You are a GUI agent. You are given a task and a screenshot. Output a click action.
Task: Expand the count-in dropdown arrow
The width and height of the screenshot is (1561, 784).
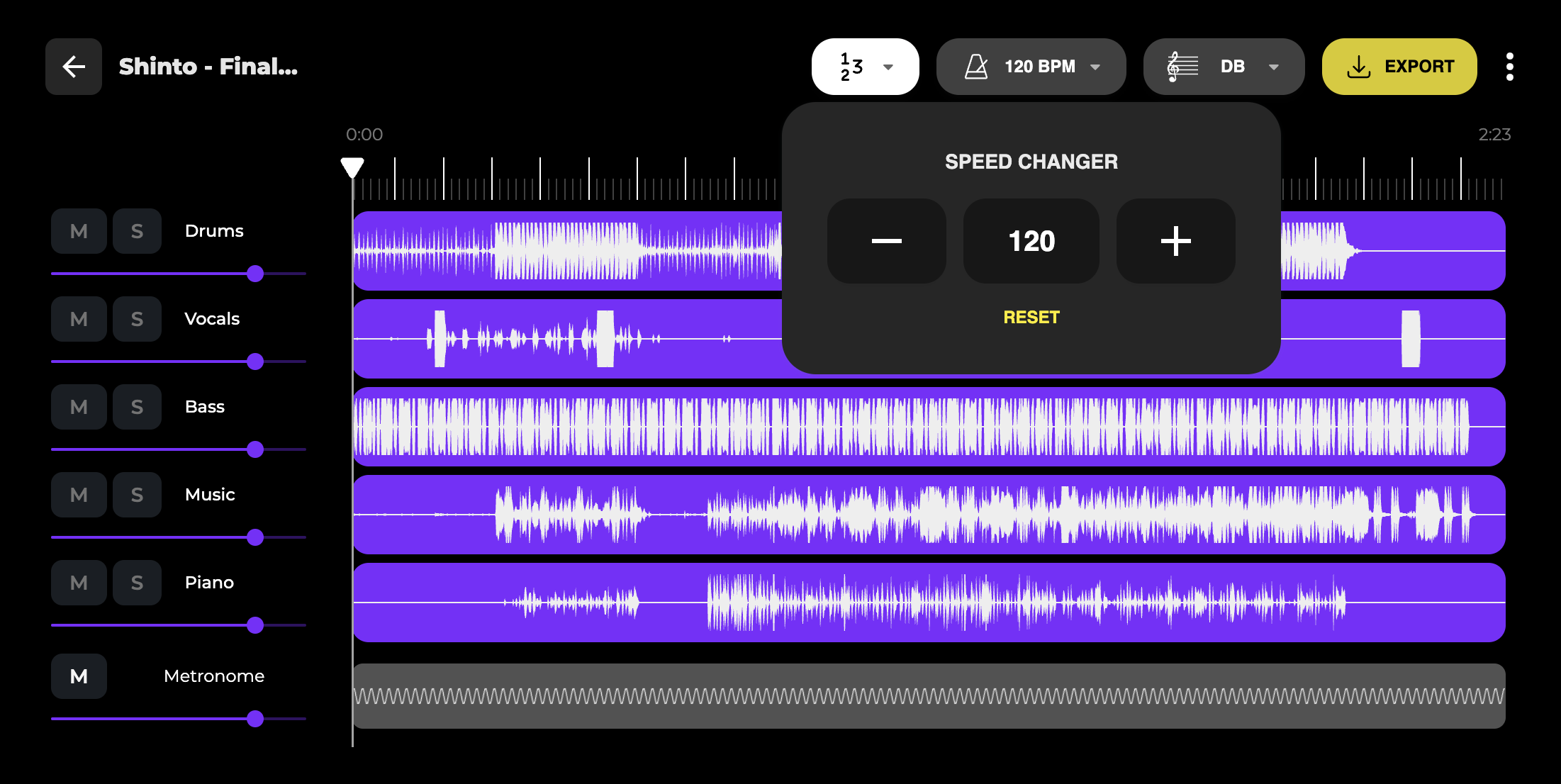click(x=888, y=67)
